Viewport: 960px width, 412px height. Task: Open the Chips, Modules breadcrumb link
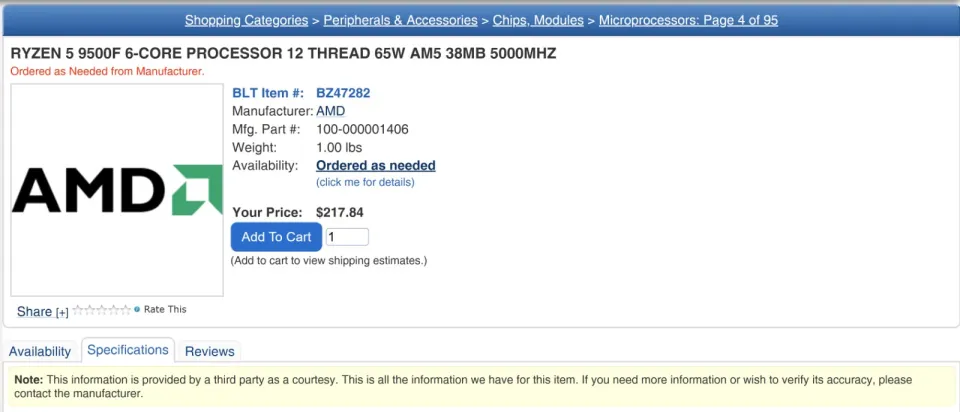tap(539, 20)
